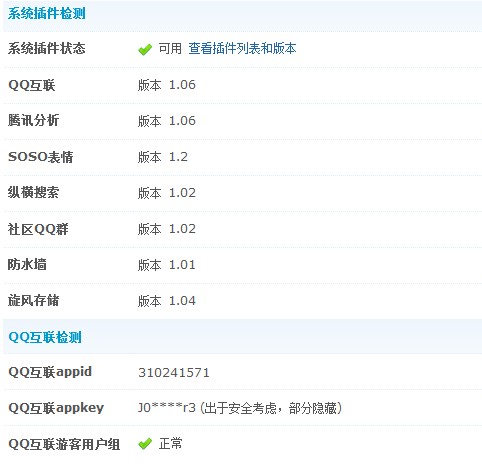Click the masked appkey value J0****r3
Image resolution: width=482 pixels, height=468 pixels.
[x=167, y=408]
